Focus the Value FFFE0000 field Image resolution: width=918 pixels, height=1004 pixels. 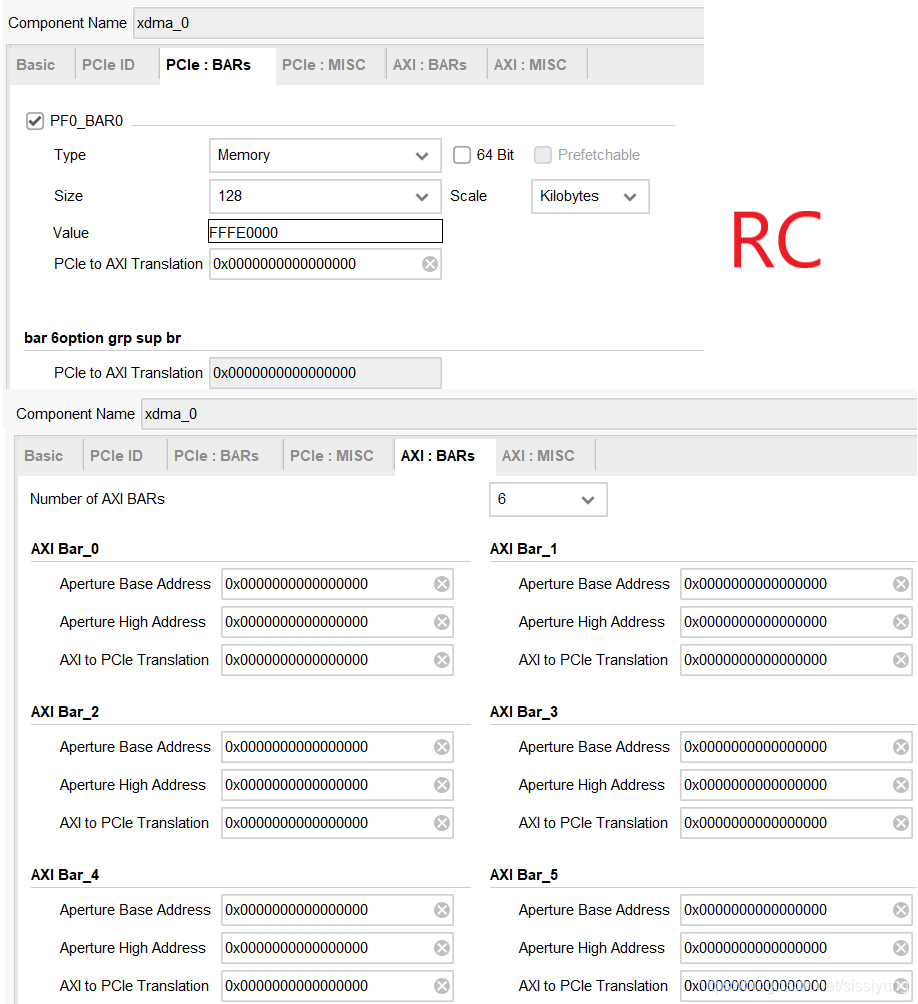325,232
